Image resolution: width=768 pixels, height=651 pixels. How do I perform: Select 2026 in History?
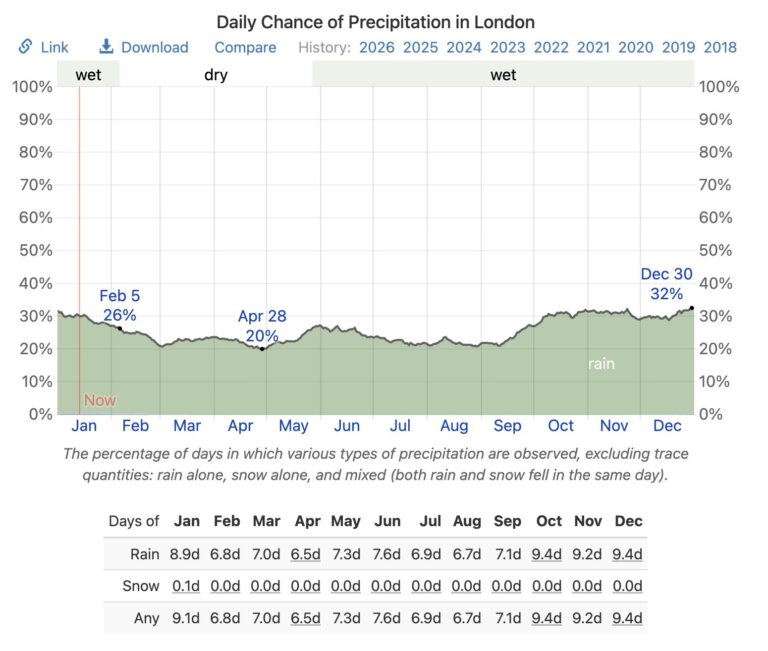(376, 47)
